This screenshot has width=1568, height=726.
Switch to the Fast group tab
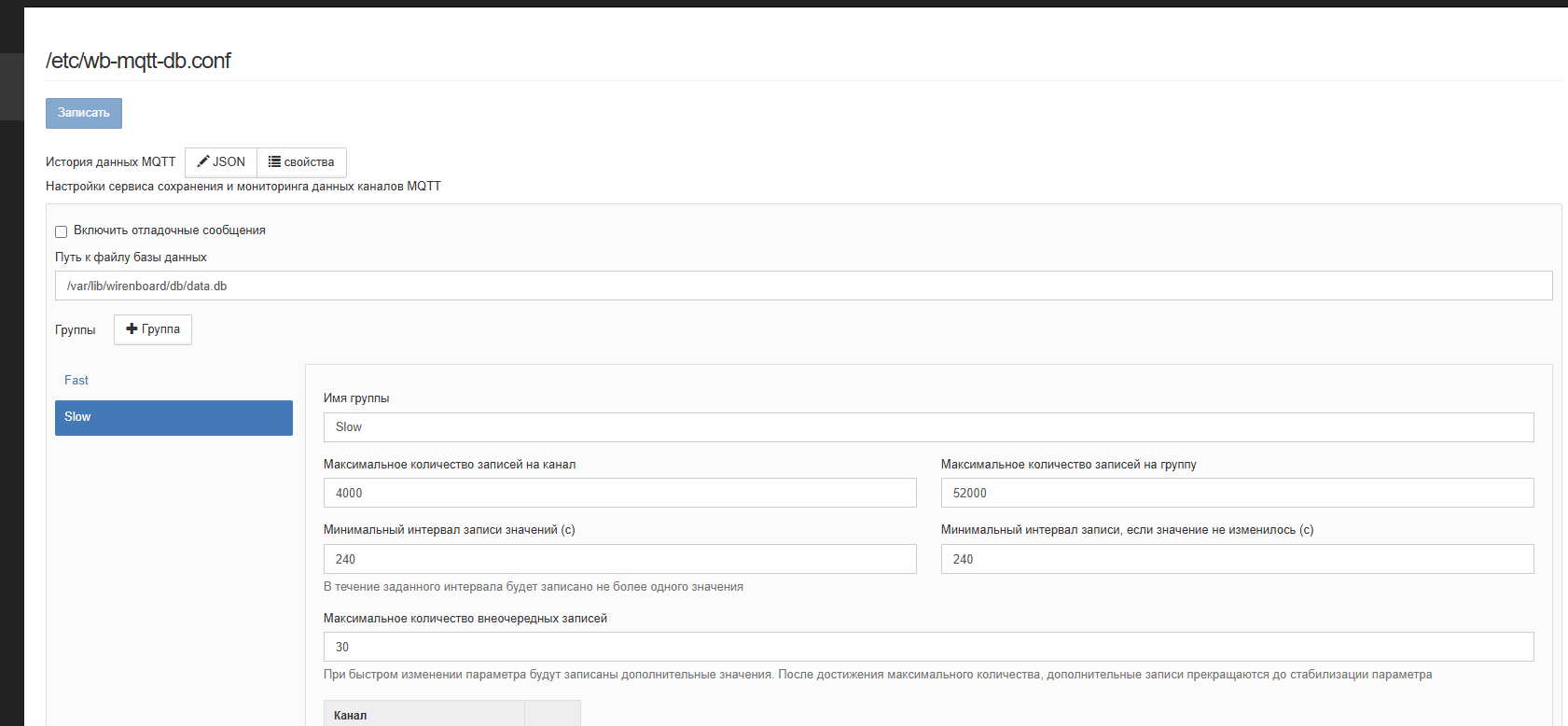(76, 381)
